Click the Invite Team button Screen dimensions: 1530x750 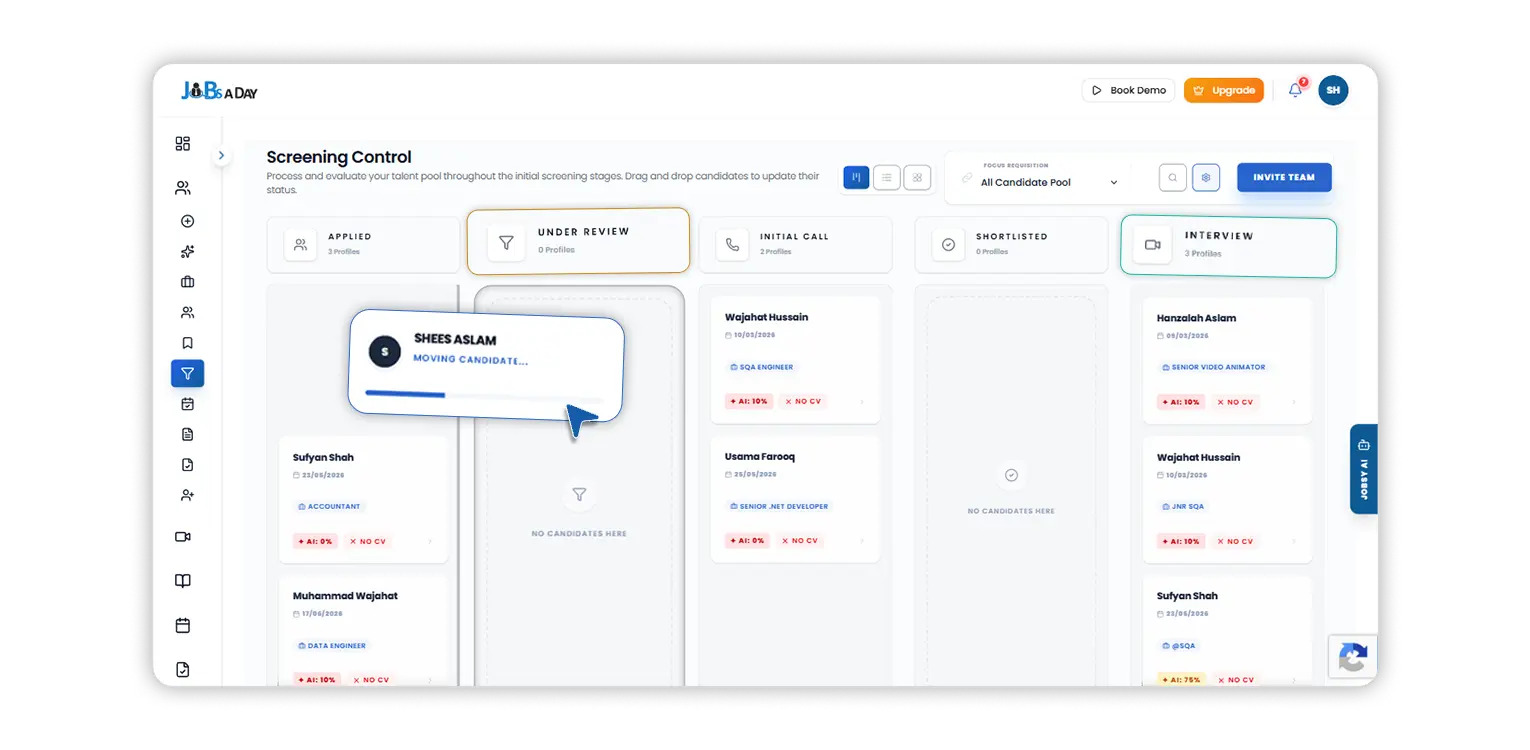[x=1284, y=177]
